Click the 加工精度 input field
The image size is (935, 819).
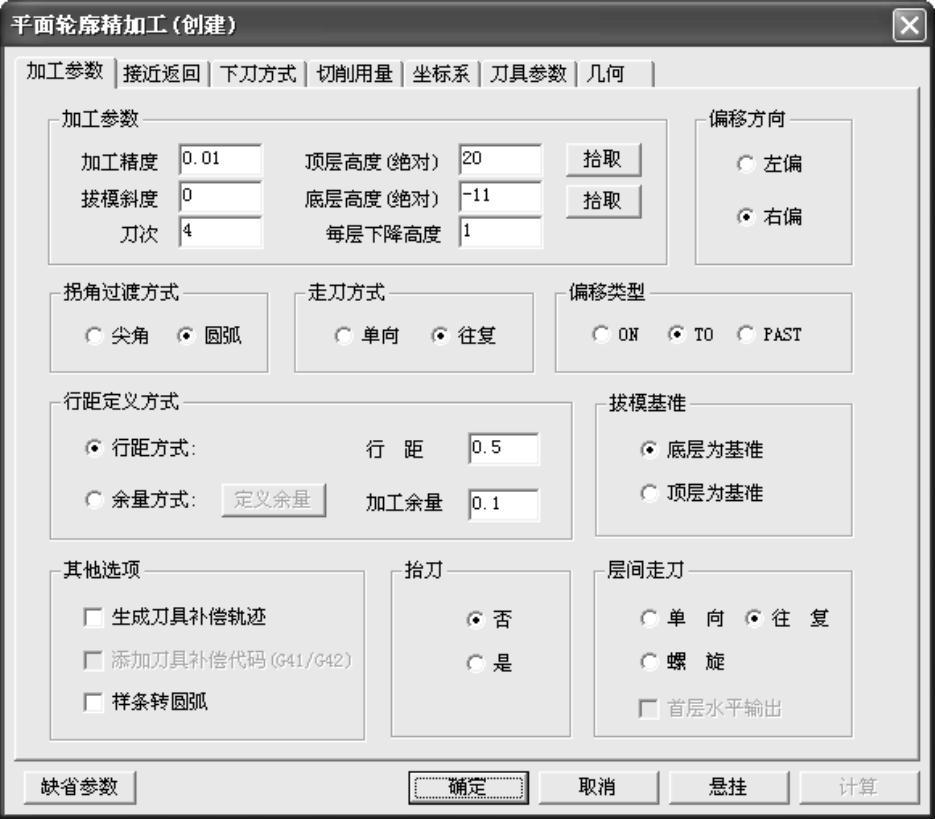(220, 159)
